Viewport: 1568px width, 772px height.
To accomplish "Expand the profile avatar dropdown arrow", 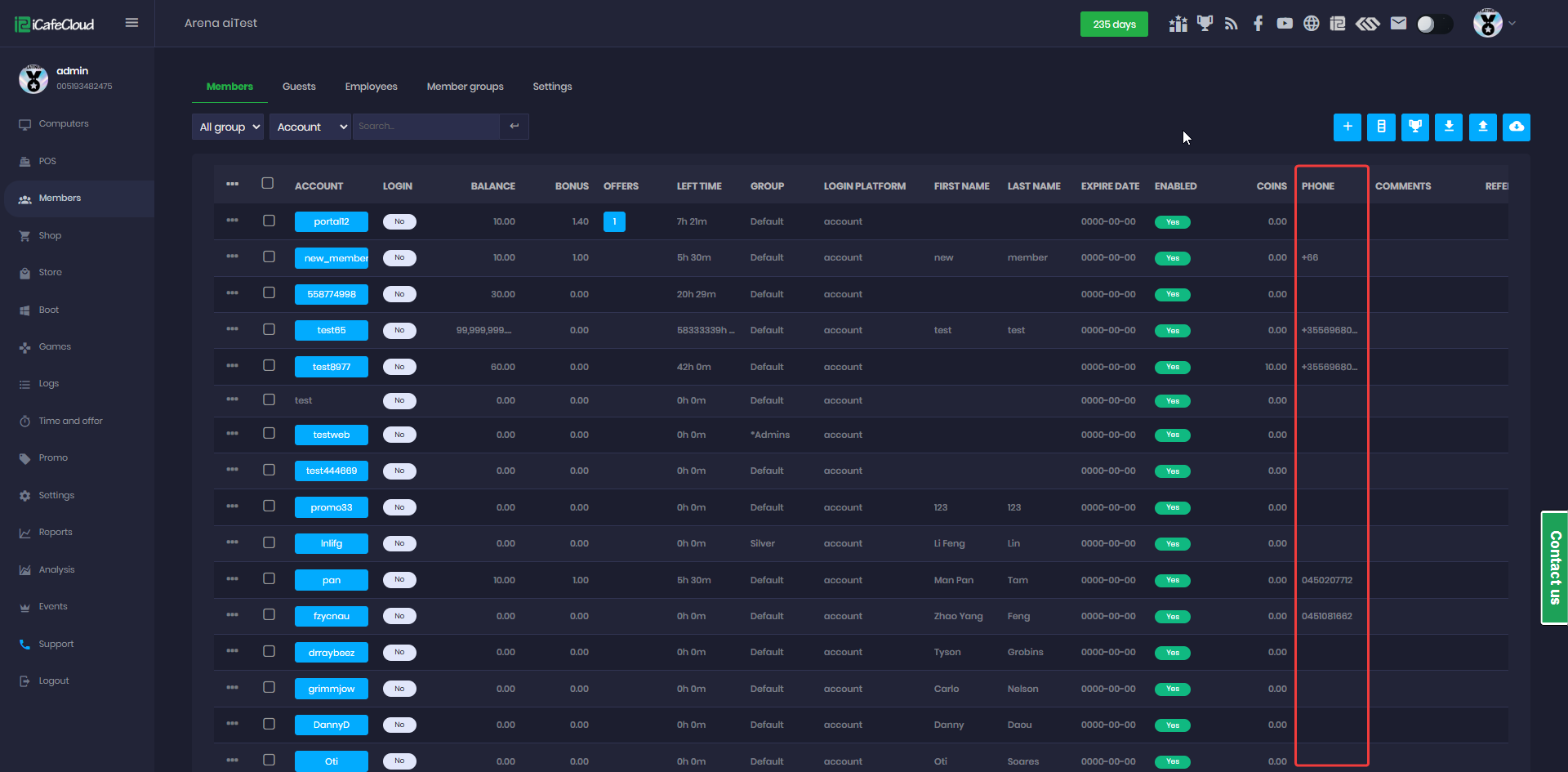I will [x=1512, y=24].
